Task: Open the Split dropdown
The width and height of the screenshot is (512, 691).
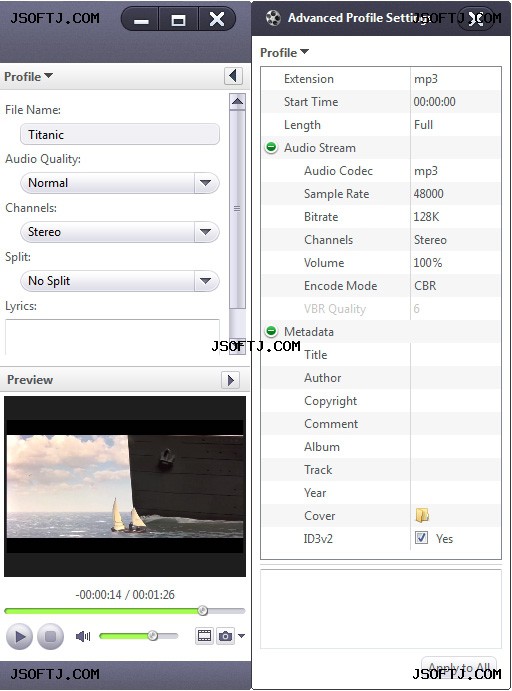Action: [x=120, y=281]
